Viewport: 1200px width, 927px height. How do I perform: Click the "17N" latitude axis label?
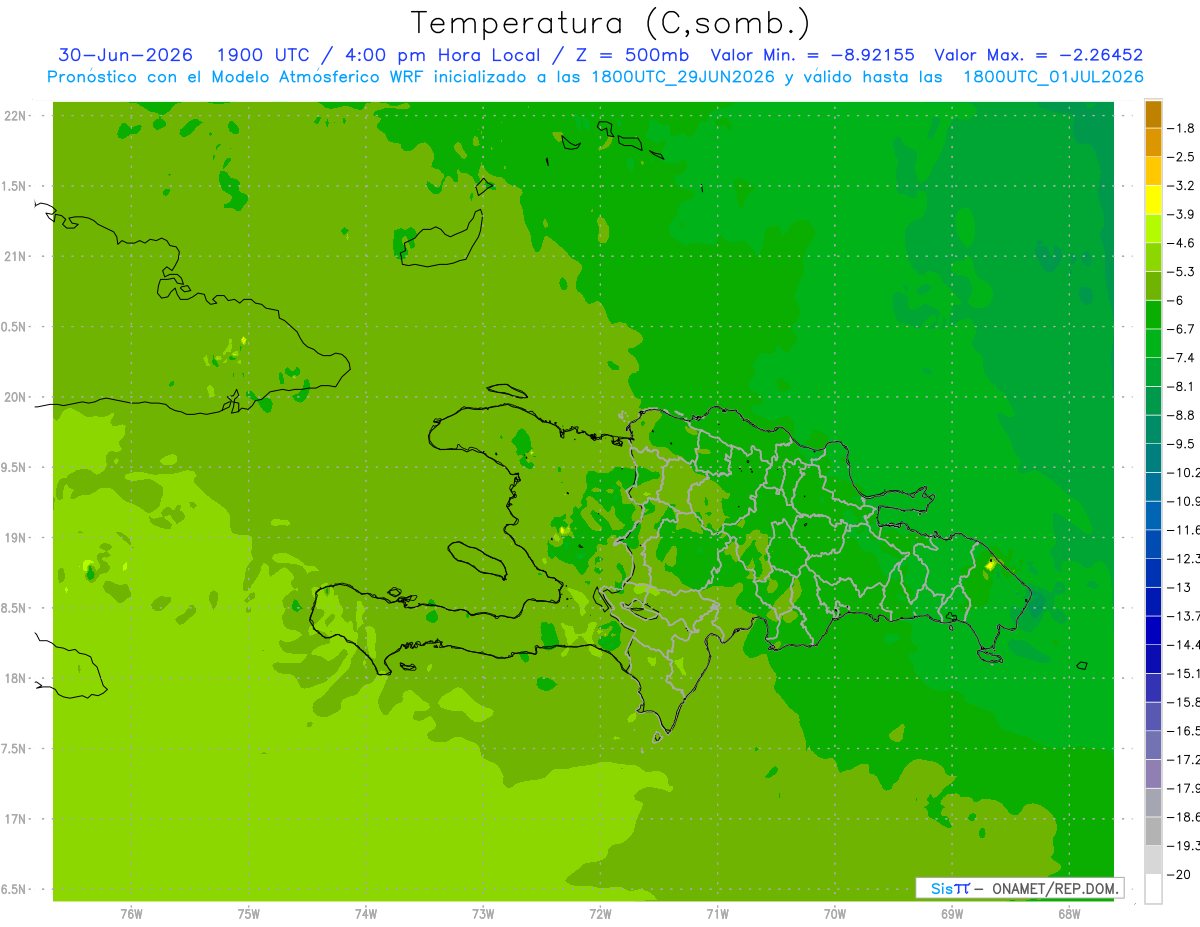point(15,819)
